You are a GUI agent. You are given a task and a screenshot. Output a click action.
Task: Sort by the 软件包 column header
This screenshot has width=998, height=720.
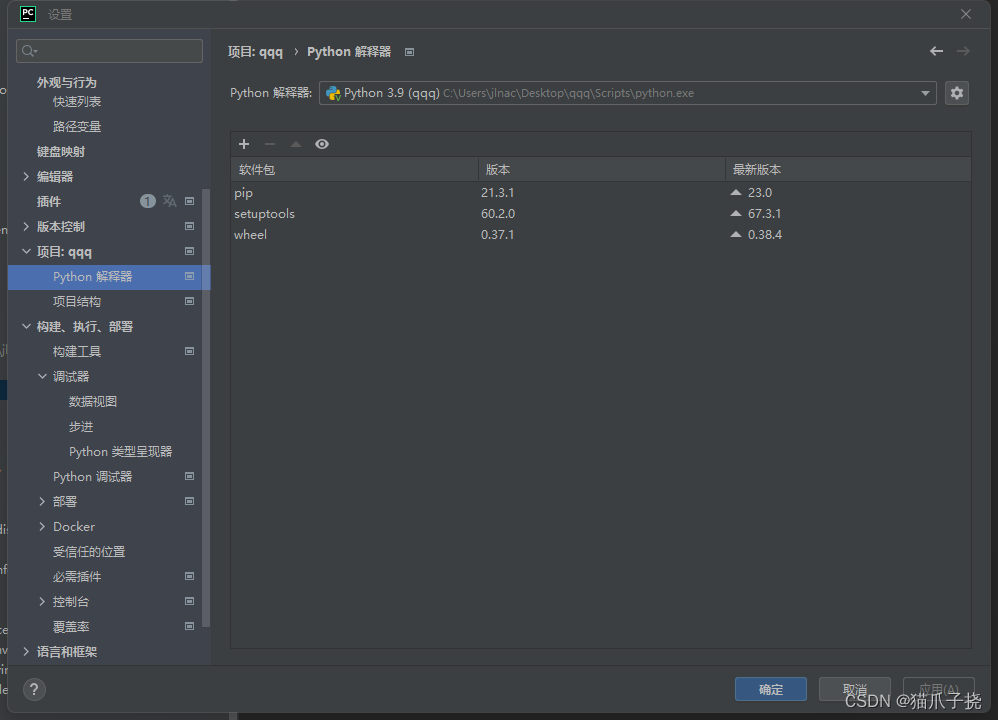tap(355, 169)
